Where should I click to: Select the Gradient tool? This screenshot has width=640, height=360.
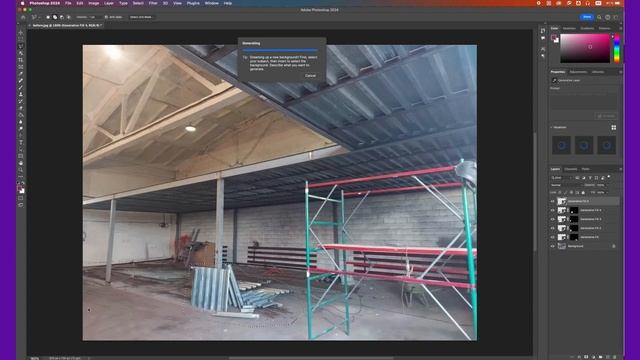click(x=21, y=116)
